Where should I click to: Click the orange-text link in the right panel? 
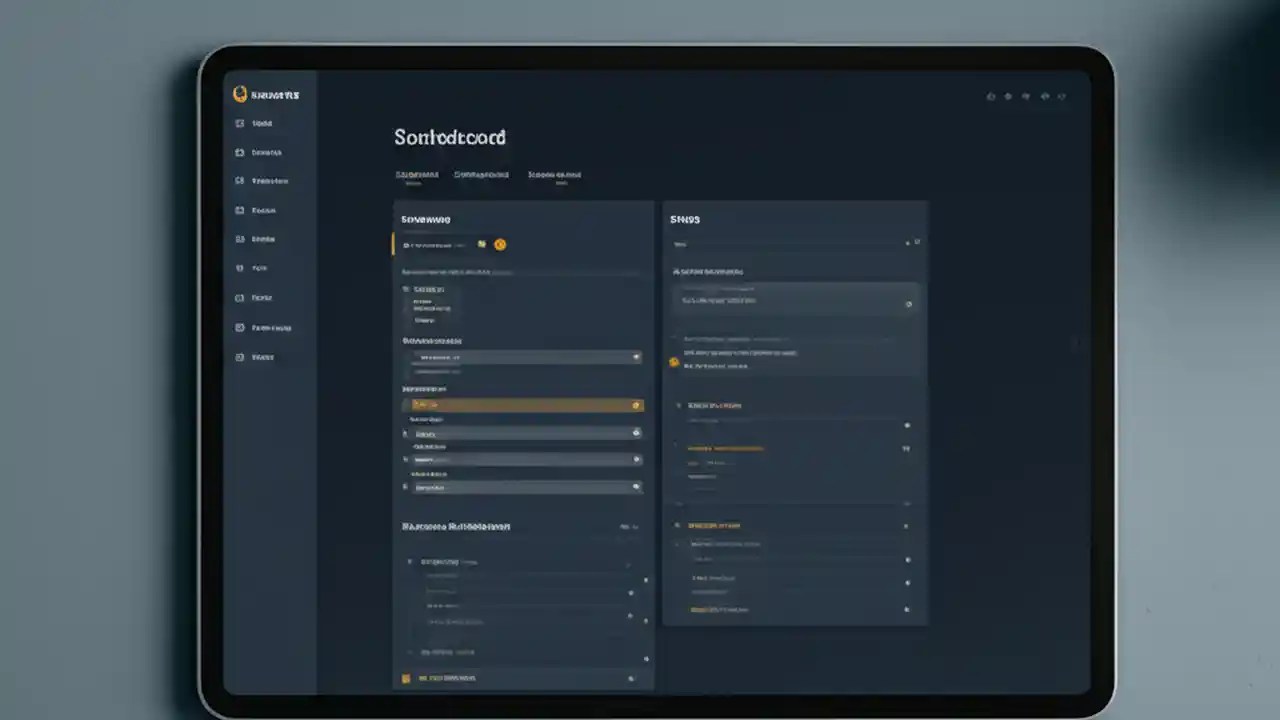click(x=724, y=448)
